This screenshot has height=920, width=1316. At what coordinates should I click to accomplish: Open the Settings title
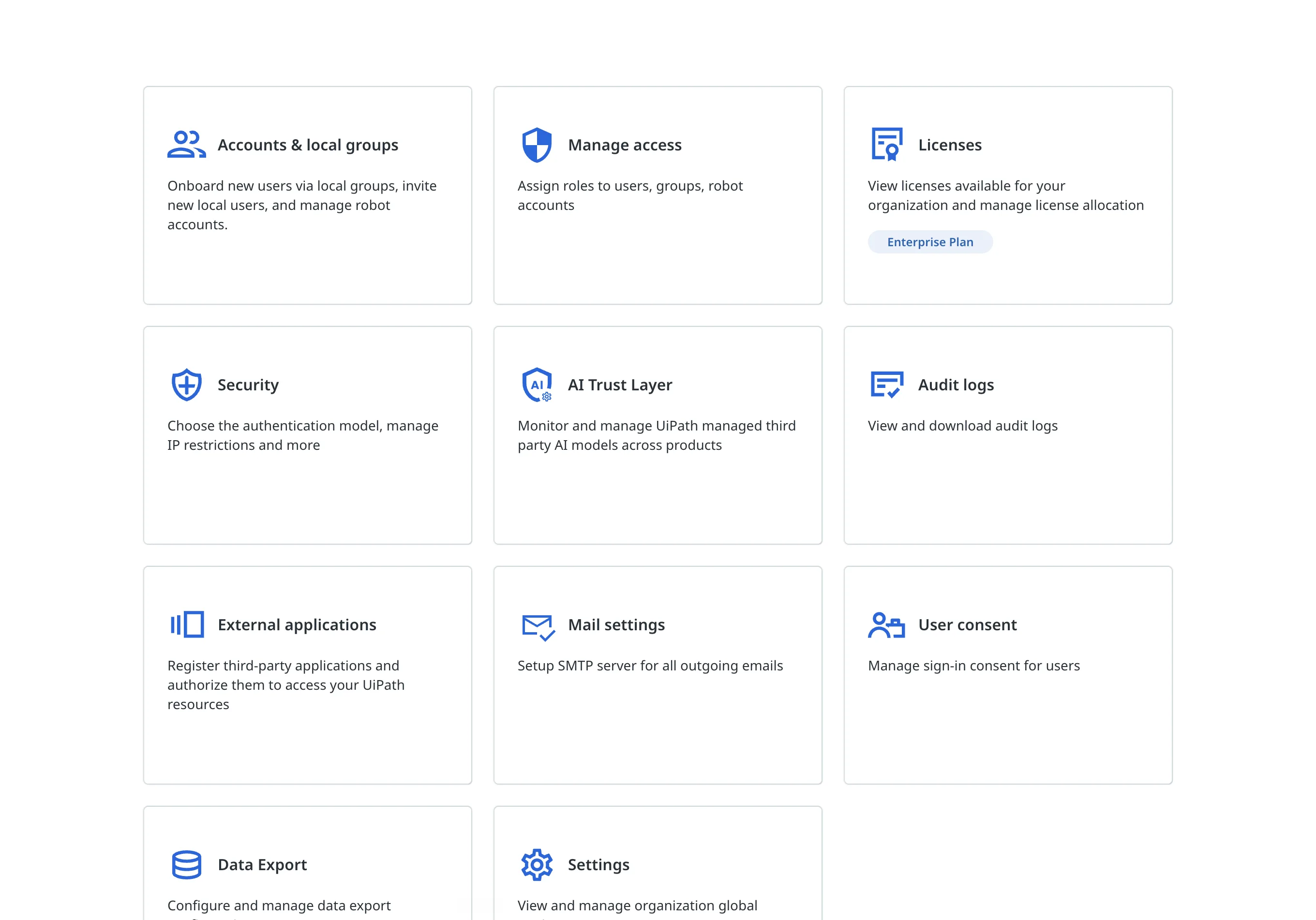pos(598,865)
